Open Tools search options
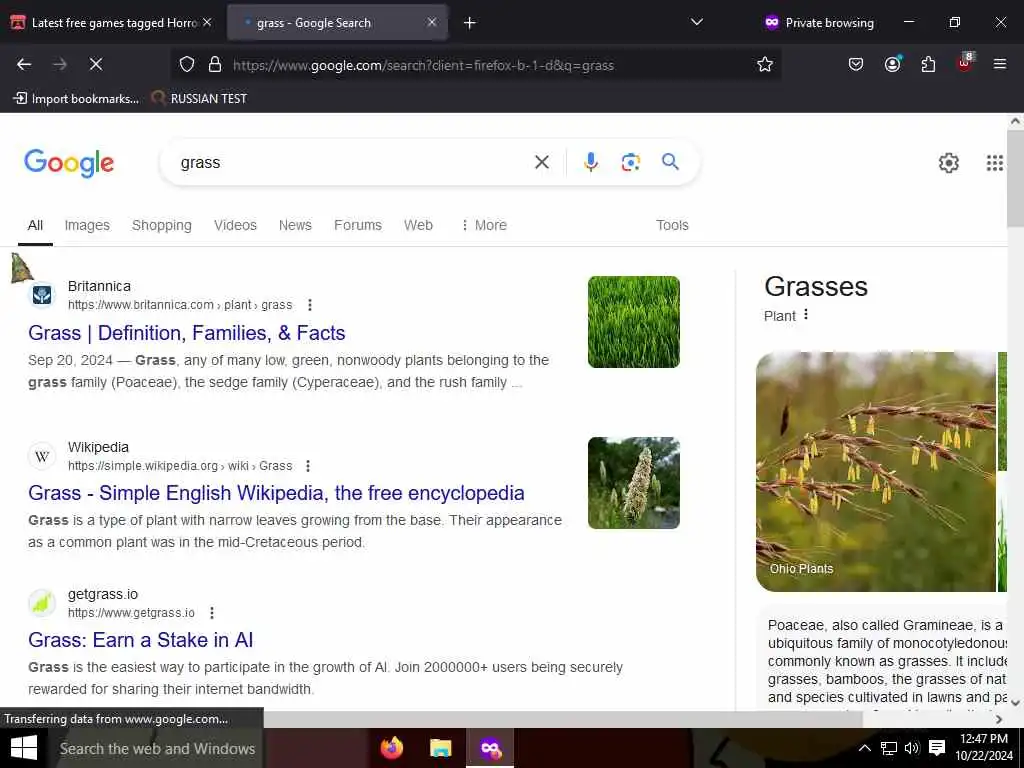Screen dimensions: 1024x768 click(672, 225)
